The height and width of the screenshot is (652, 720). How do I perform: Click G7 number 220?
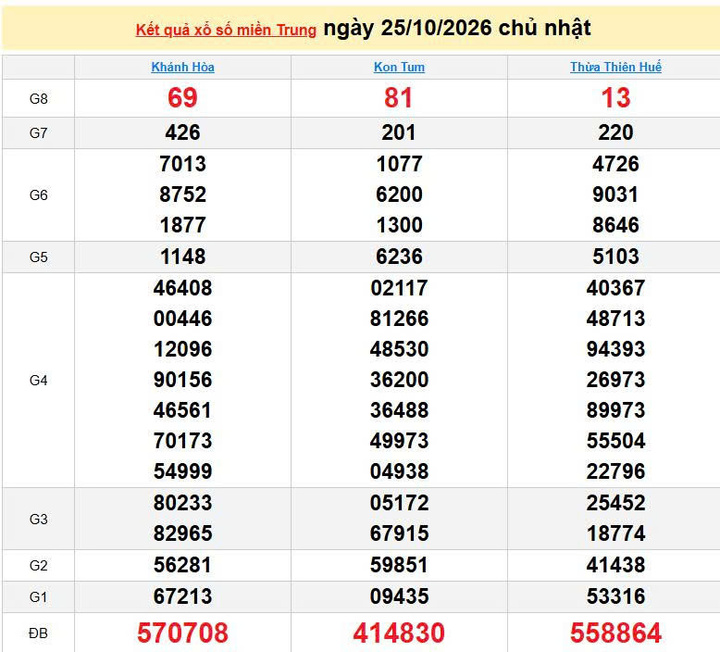616,133
